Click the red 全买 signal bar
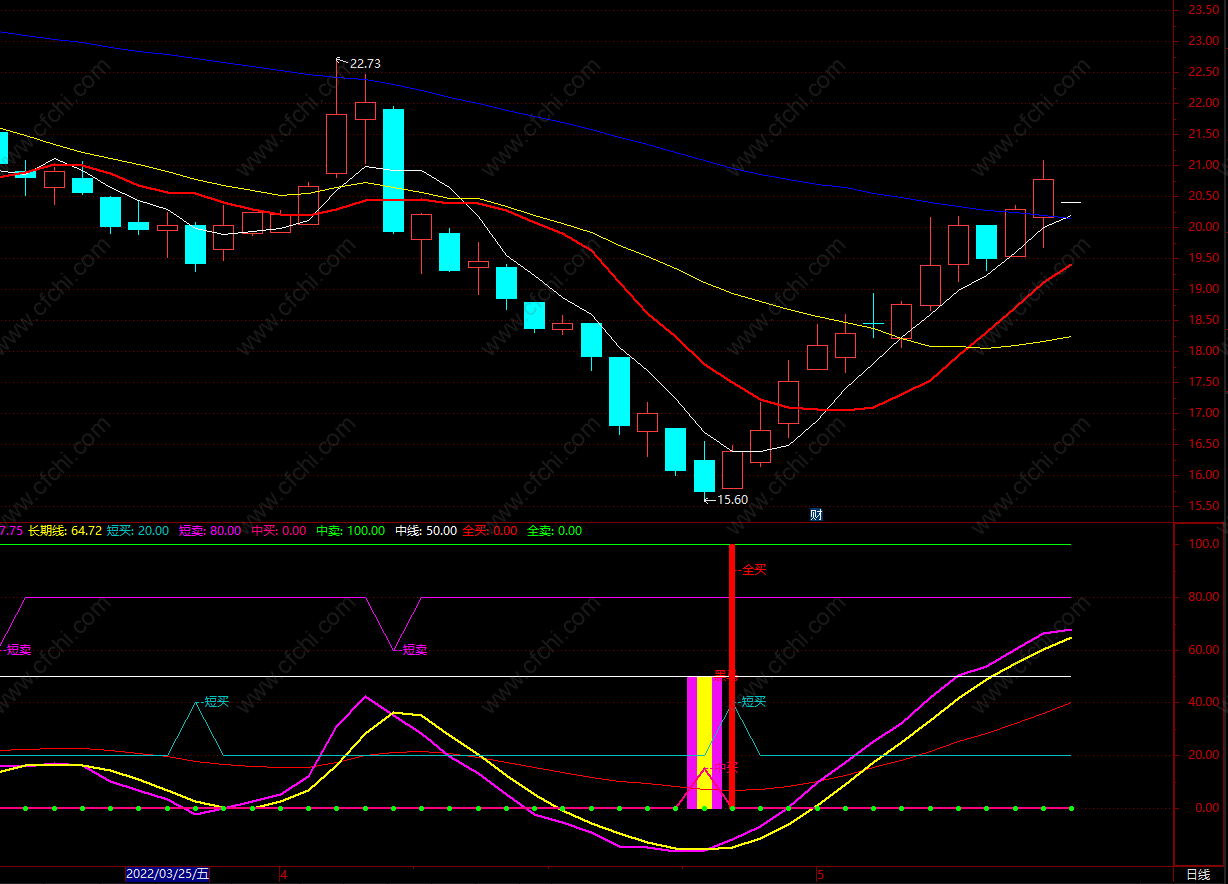Viewport: 1228px width, 884px height. [x=732, y=676]
